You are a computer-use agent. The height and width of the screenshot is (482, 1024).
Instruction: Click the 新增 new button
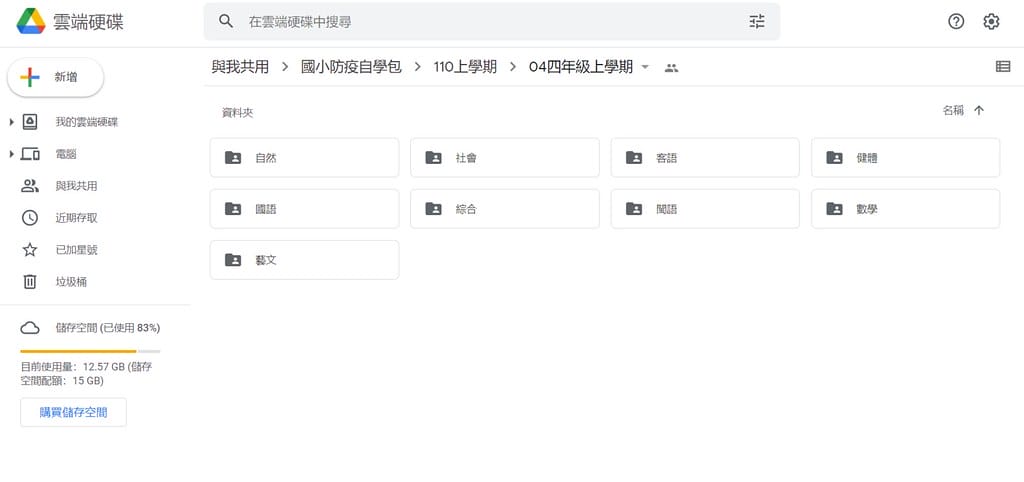[56, 77]
